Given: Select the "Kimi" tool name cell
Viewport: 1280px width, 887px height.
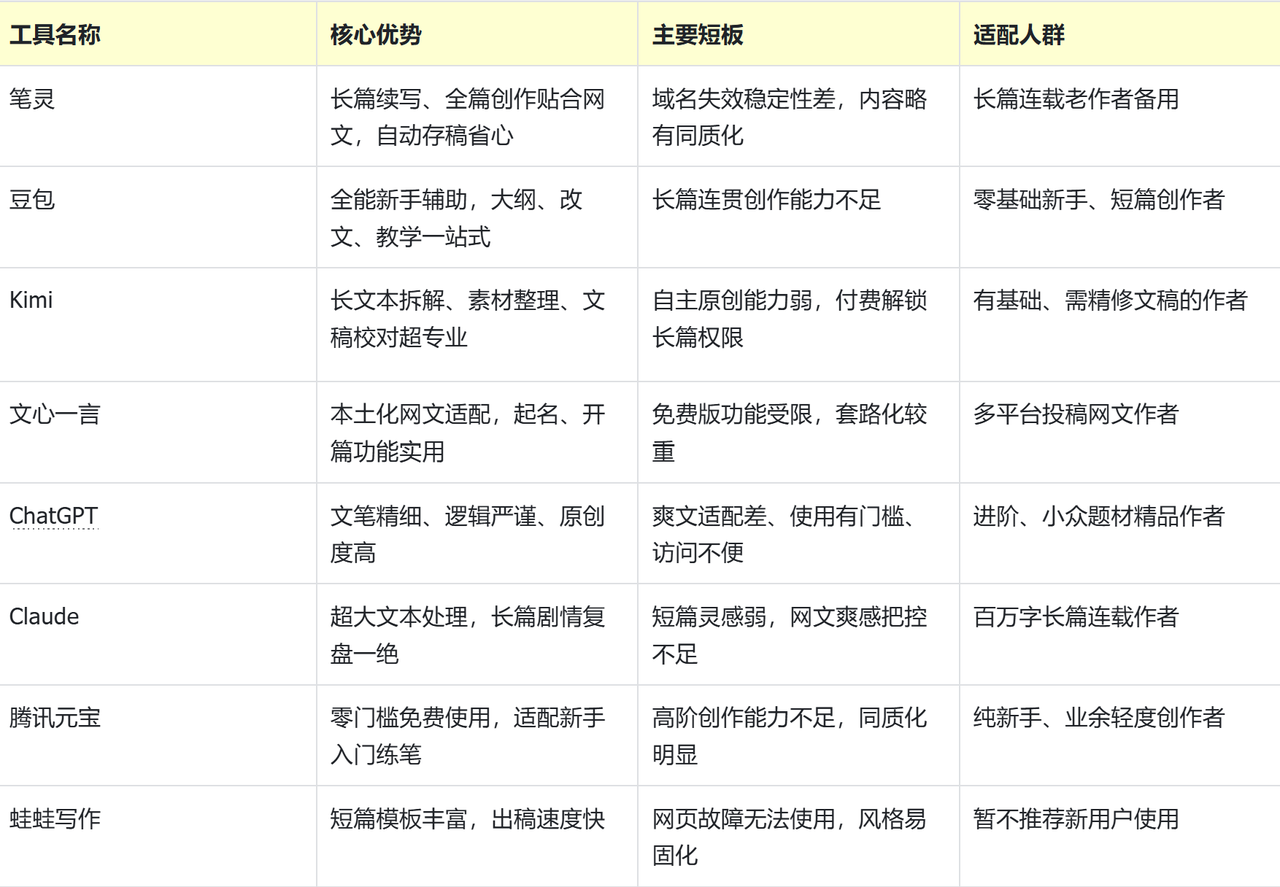Looking at the screenshot, I should pos(158,324).
